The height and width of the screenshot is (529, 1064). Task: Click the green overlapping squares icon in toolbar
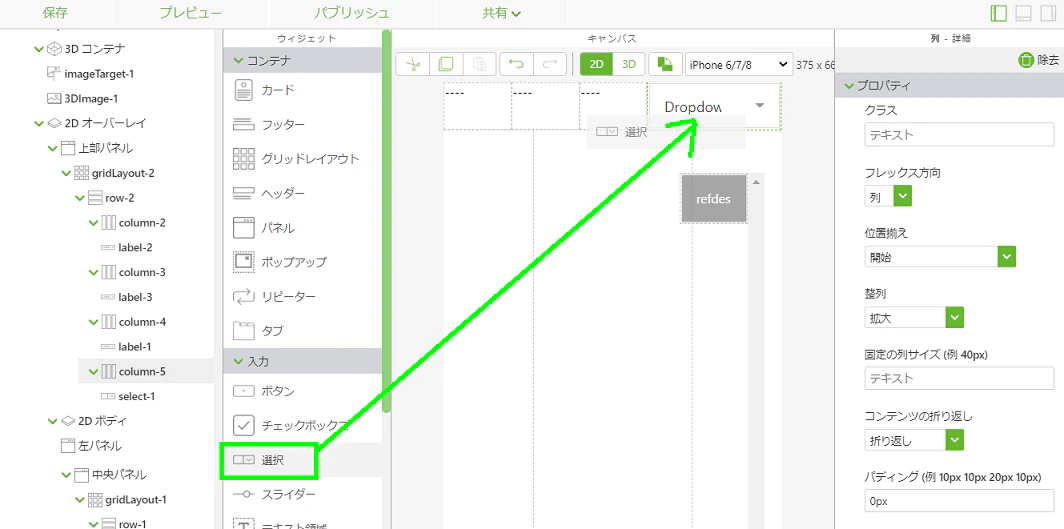(x=666, y=64)
